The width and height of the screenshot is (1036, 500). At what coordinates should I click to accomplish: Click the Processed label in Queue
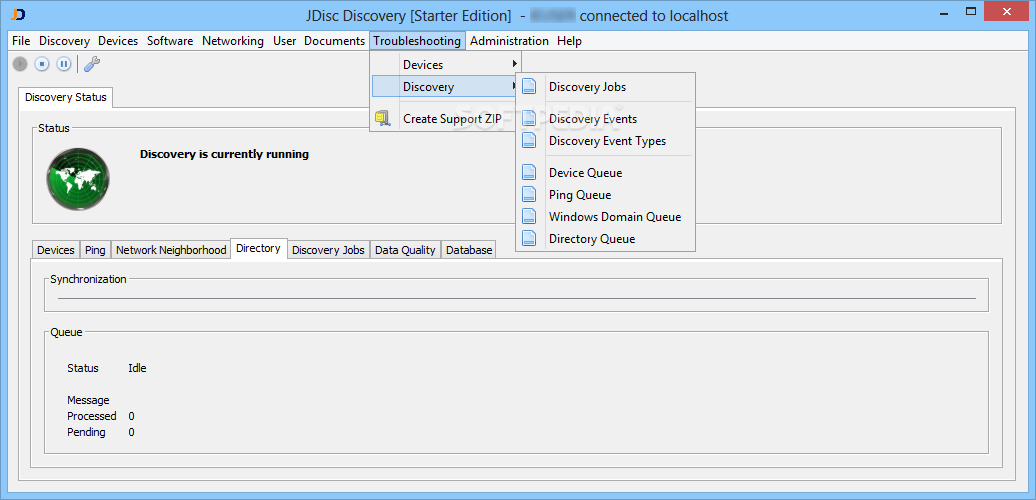tap(92, 416)
